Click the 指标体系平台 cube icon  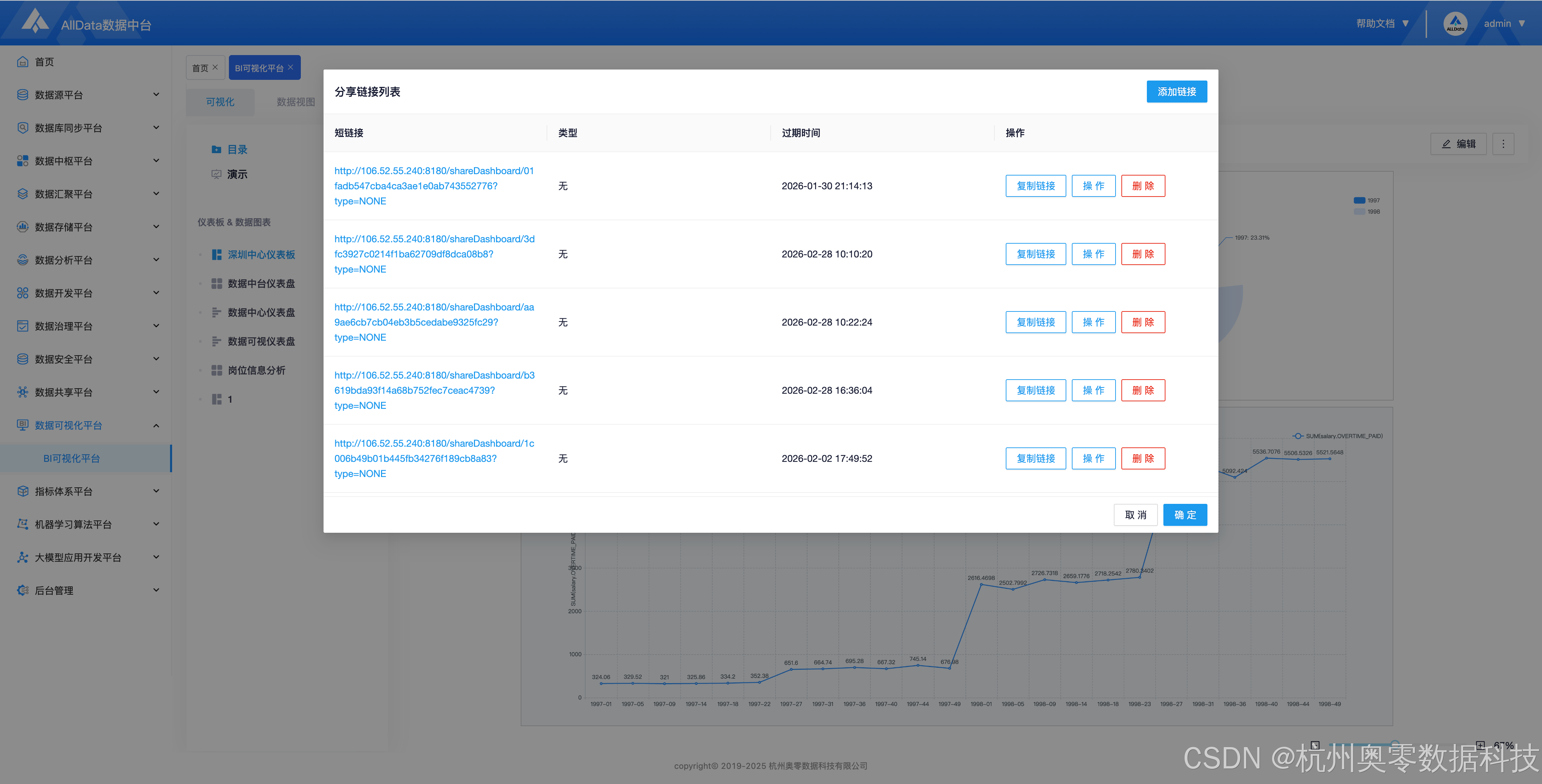23,491
